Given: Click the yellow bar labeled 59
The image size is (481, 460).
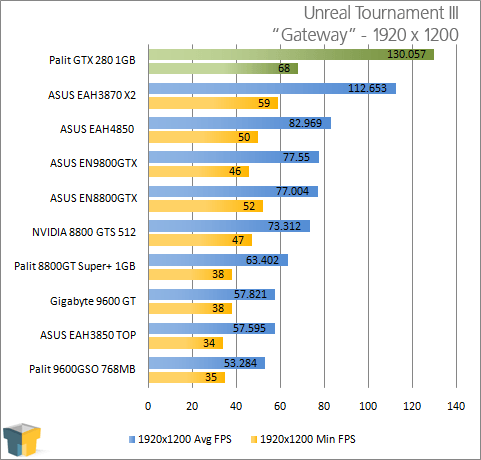Looking at the screenshot, I should [213, 103].
